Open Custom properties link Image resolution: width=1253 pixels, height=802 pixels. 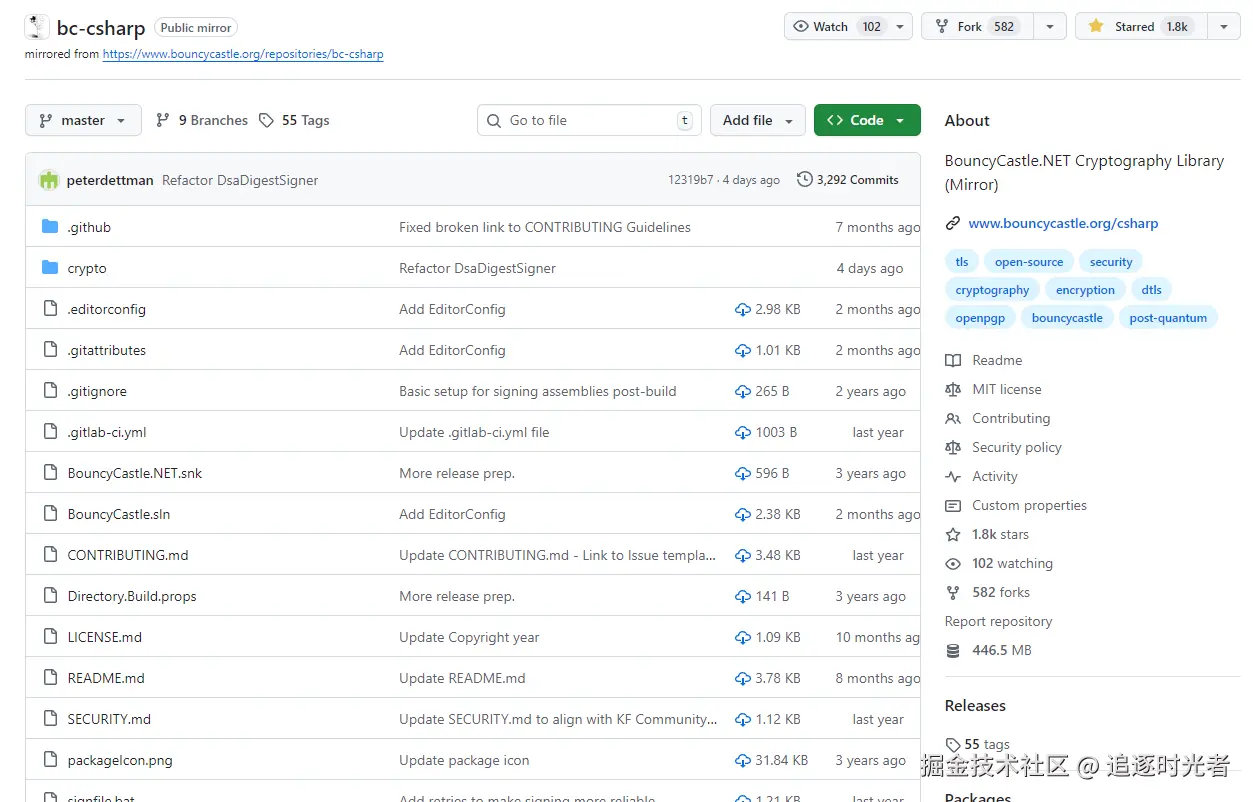click(x=1029, y=505)
